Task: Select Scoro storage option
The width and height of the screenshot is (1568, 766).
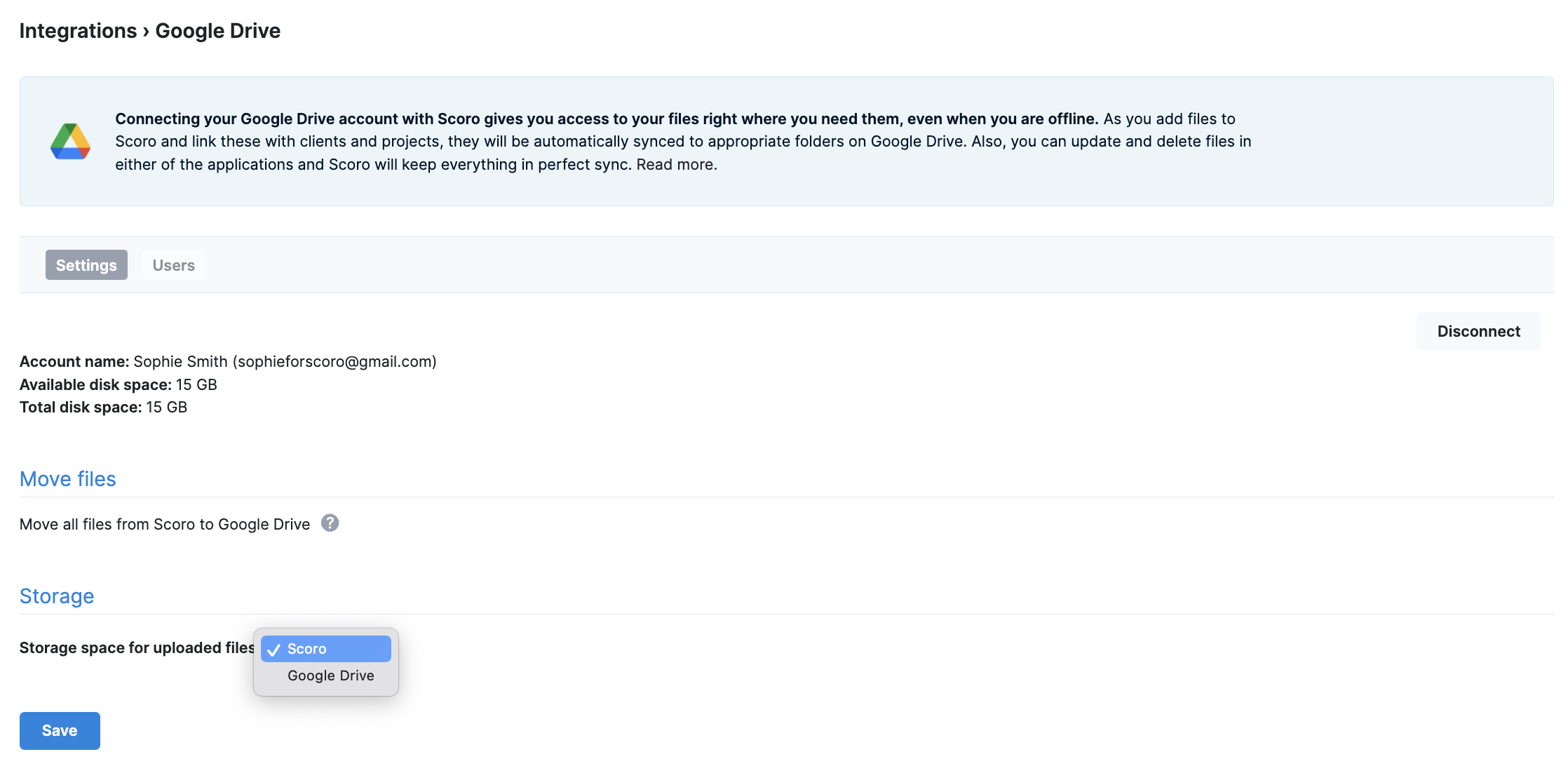Action: (x=326, y=649)
